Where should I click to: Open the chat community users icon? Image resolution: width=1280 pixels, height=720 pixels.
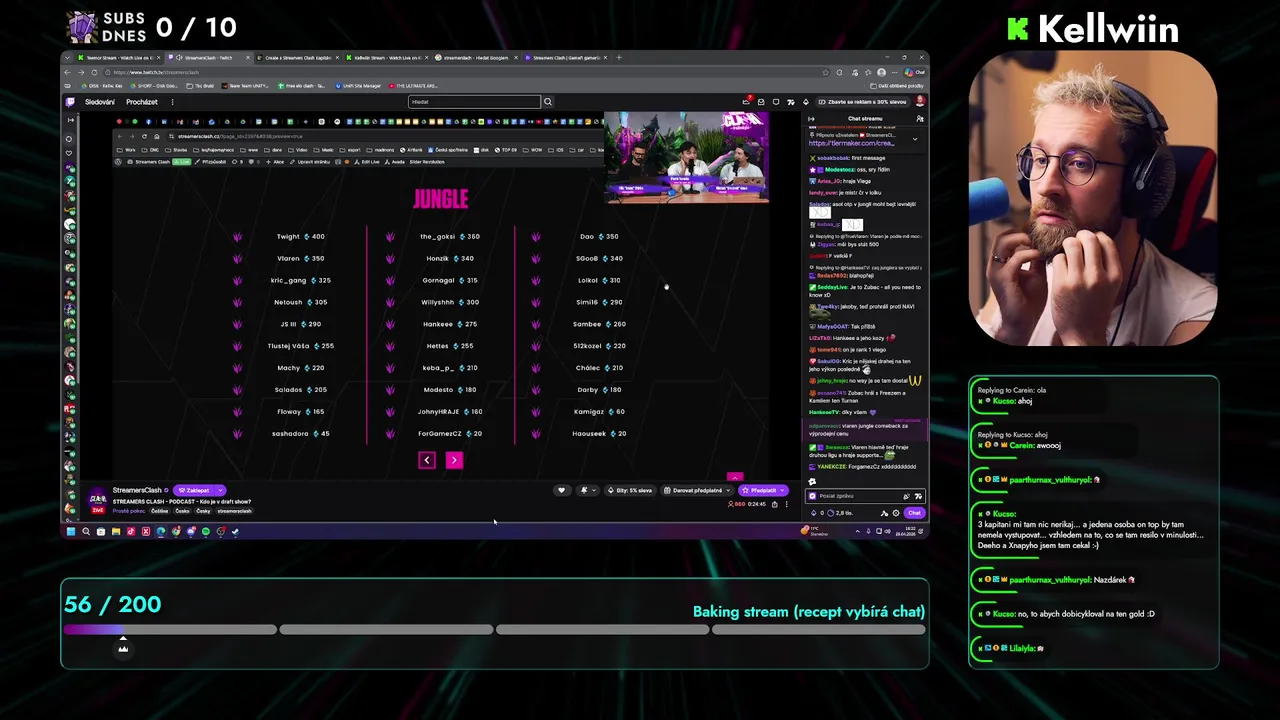920,119
